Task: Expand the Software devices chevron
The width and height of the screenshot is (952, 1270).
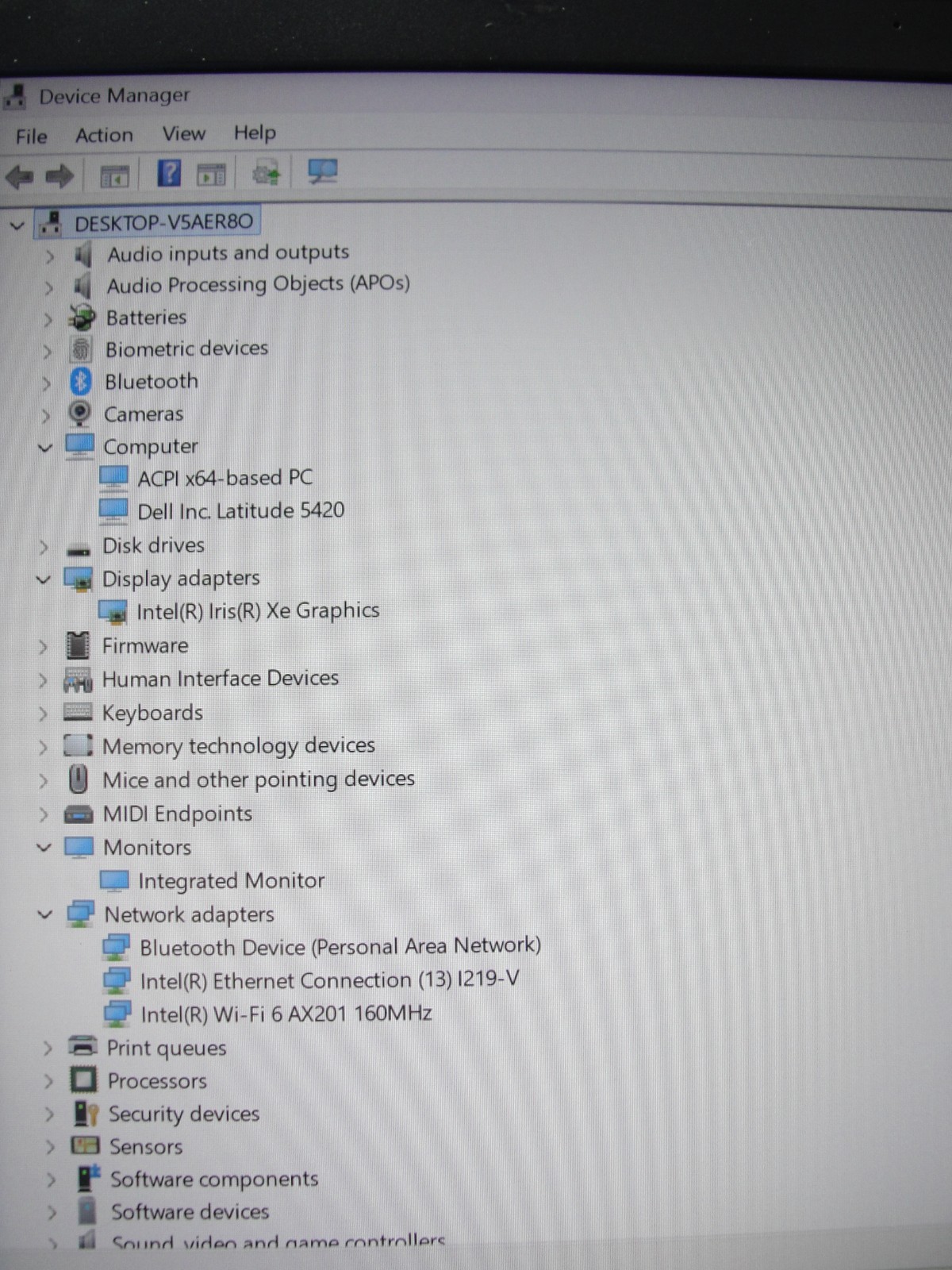Action: (52, 1213)
